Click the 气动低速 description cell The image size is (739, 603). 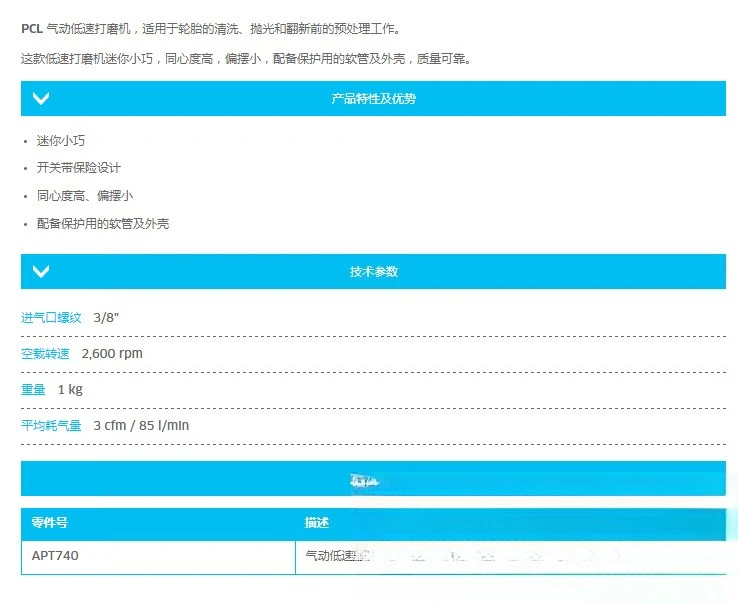click(x=510, y=556)
